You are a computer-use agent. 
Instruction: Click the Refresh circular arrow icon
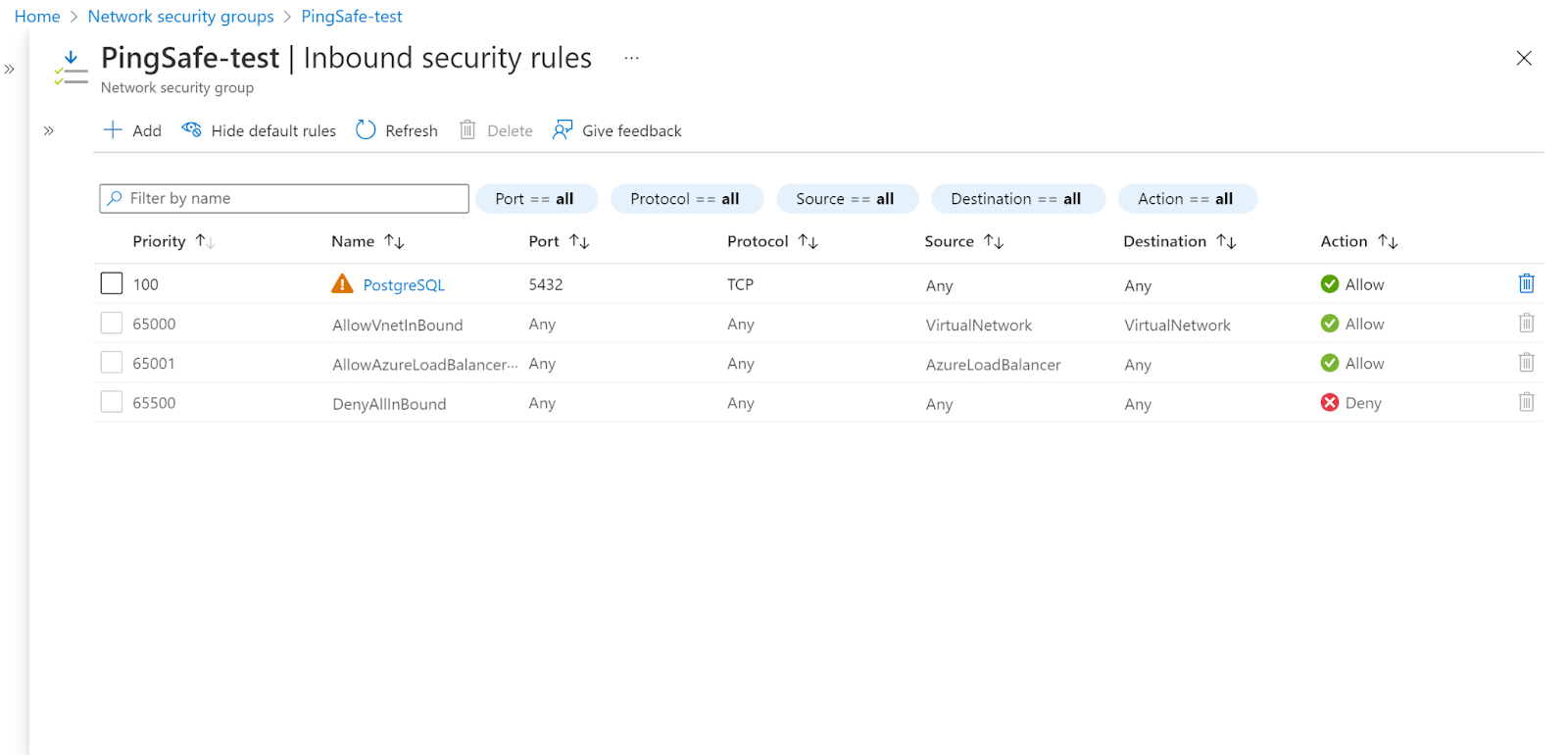(x=366, y=130)
